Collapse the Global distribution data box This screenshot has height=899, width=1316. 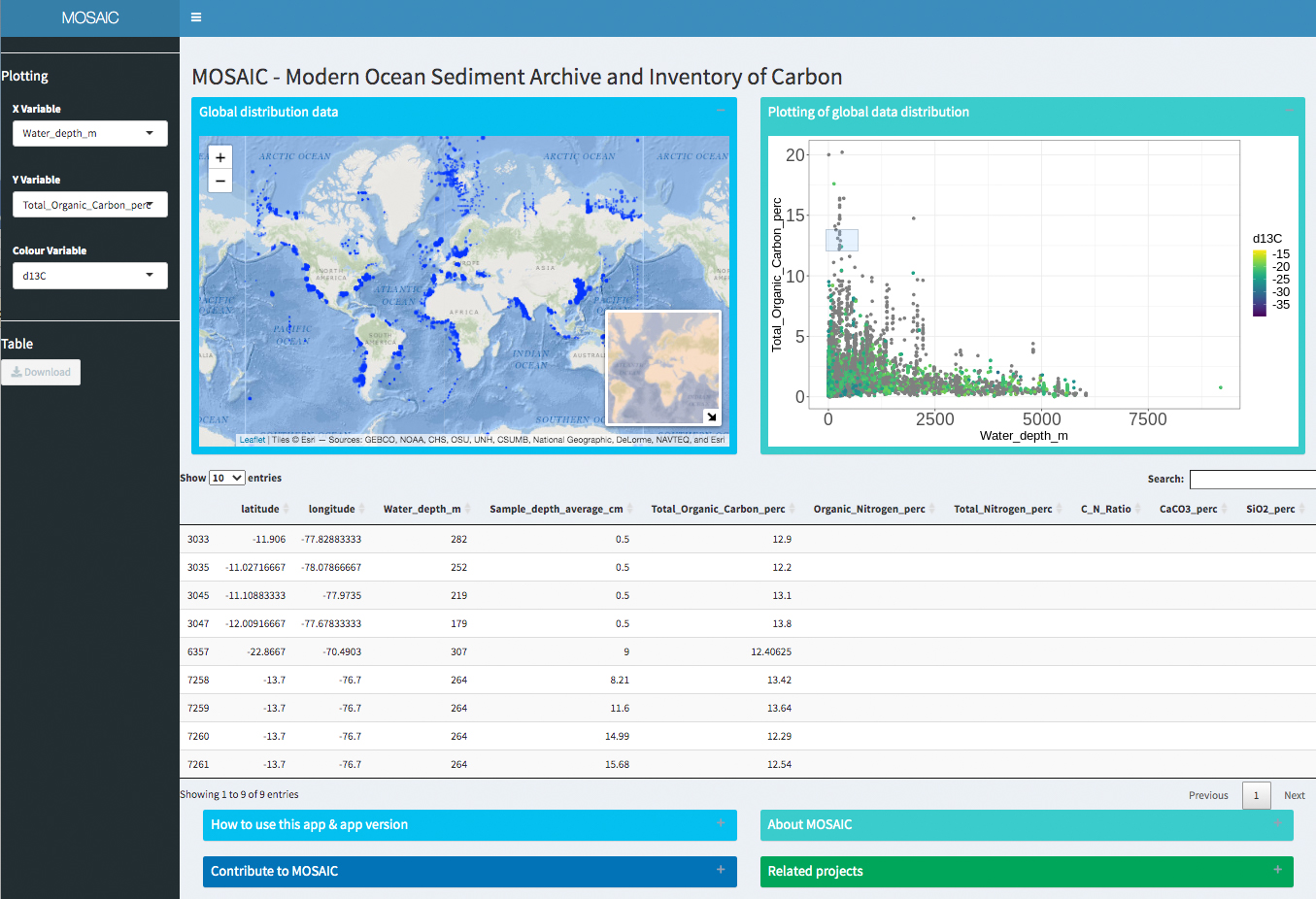721,111
